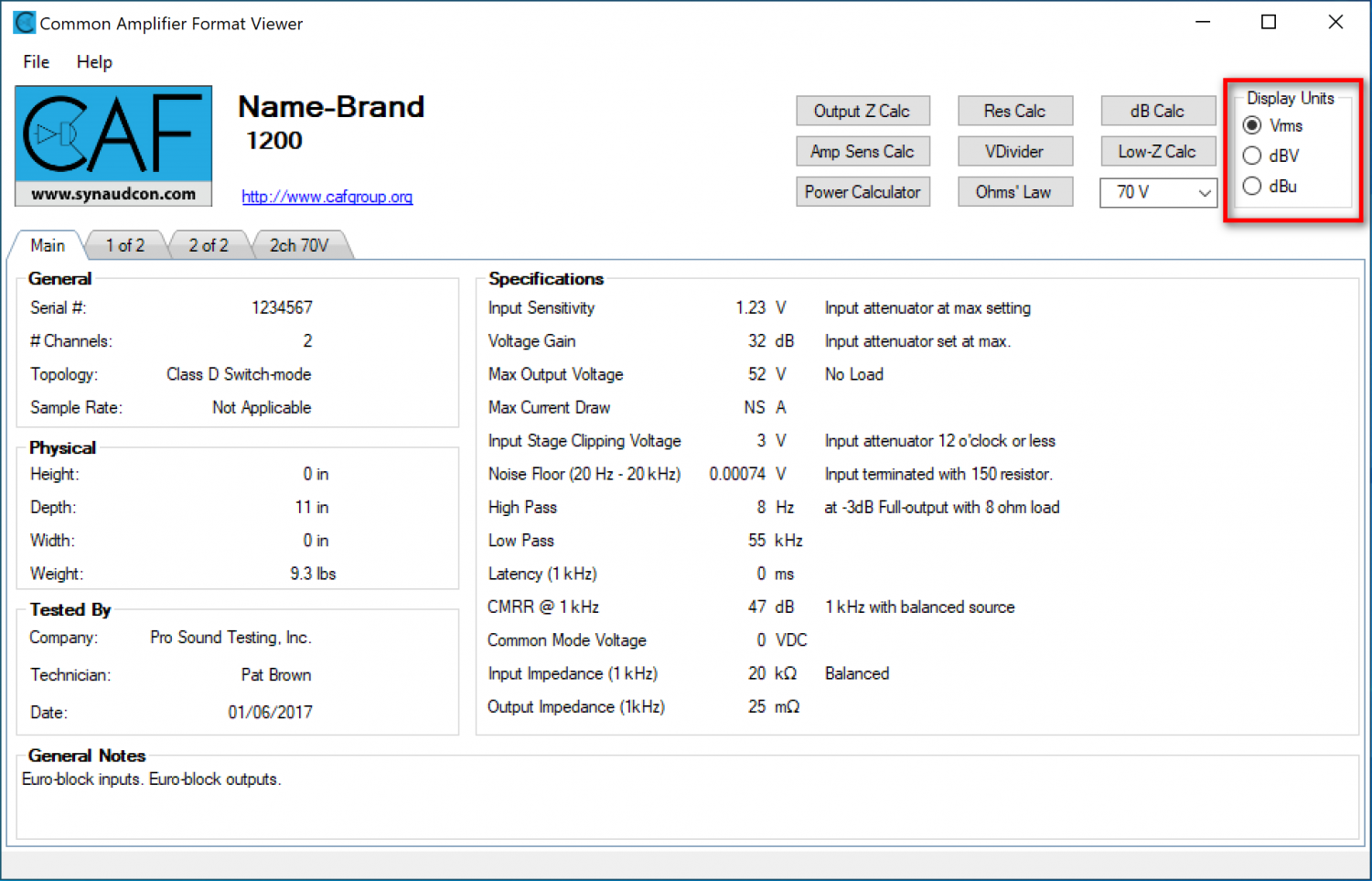1372x881 pixels.
Task: Select the Main tab
Action: (48, 245)
